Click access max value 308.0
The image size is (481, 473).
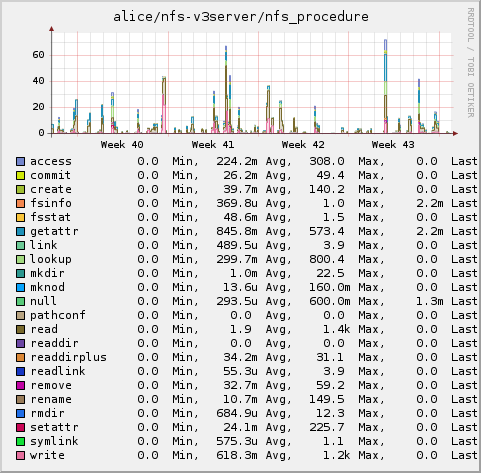[x=327, y=162]
